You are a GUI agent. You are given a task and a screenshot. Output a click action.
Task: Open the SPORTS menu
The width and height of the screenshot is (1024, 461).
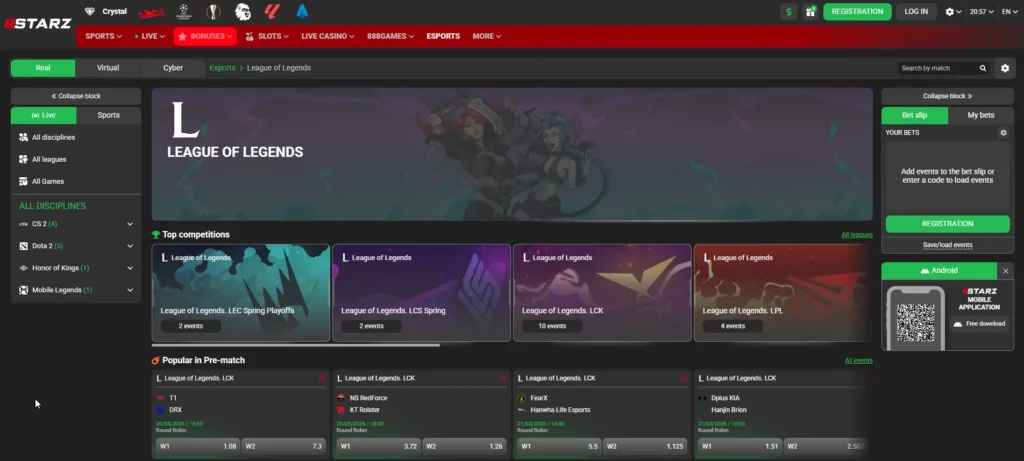[103, 37]
